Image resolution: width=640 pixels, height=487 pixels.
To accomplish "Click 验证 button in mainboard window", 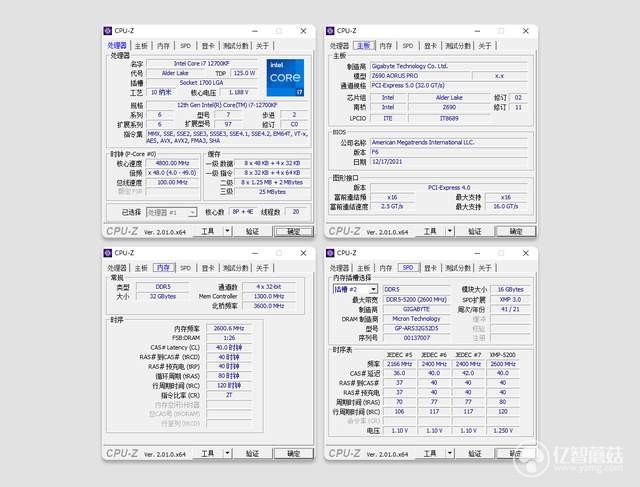I will point(474,231).
